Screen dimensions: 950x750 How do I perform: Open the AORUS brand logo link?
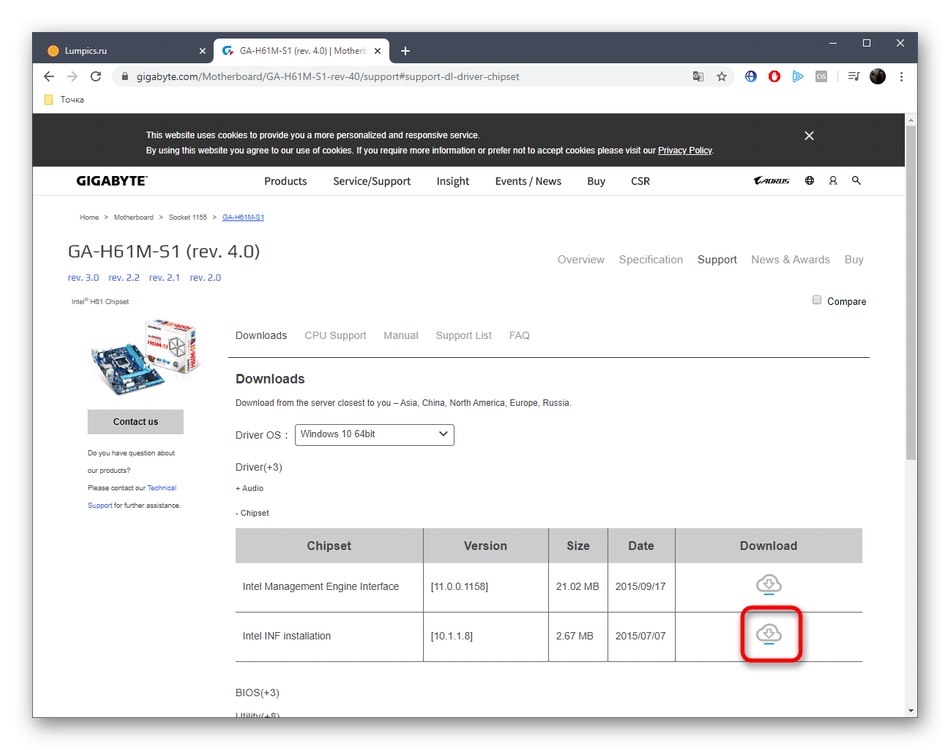pos(772,181)
